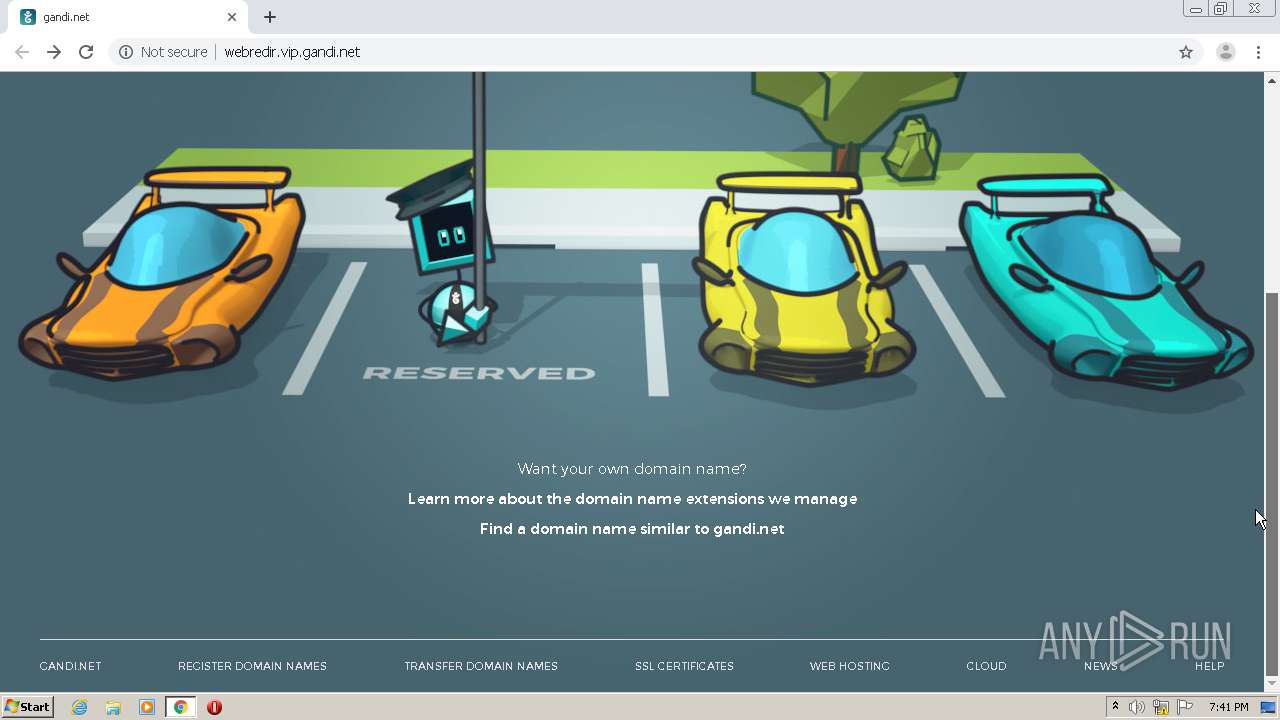Screen dimensions: 1280x720
Task: Open a new tab with plus button
Action: [270, 17]
